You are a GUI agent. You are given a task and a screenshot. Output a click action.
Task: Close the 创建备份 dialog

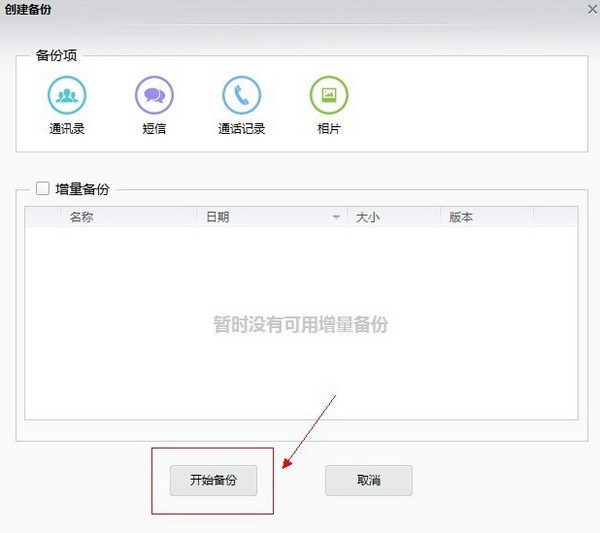point(592,10)
